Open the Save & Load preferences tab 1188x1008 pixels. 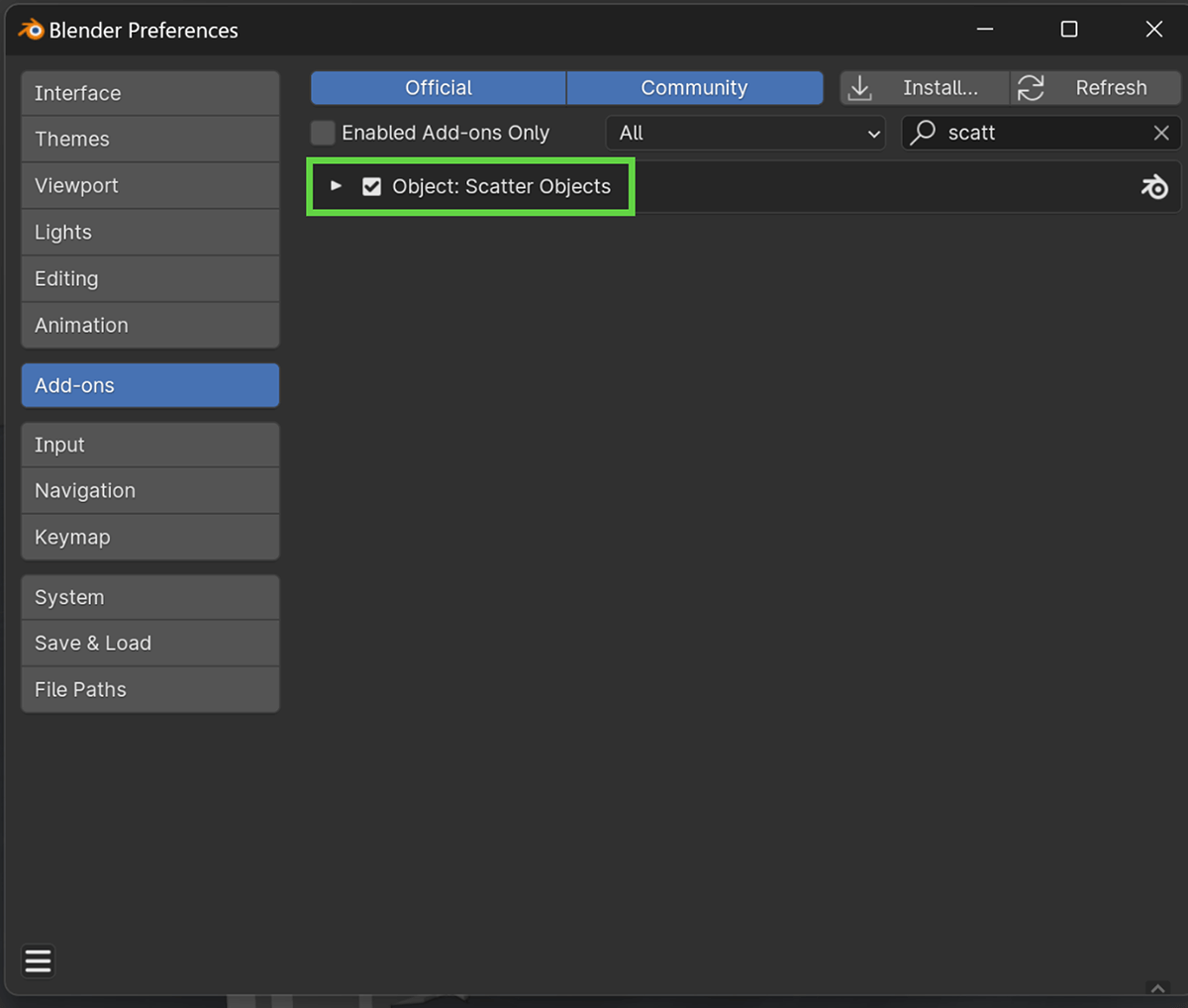pos(150,644)
